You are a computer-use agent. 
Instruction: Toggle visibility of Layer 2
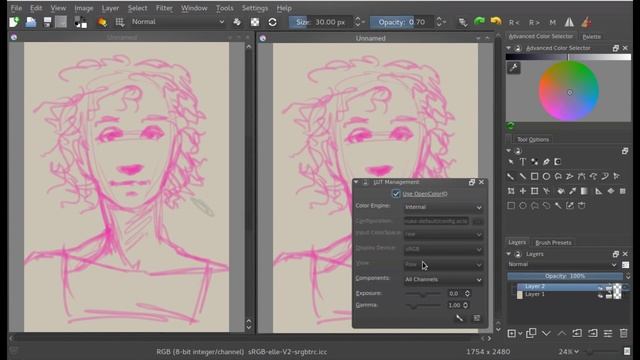(600, 287)
